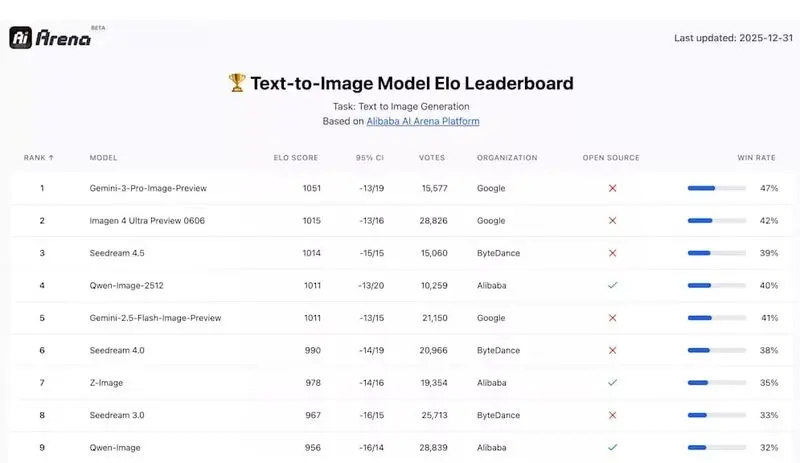Click the Elo score 967
800x463 pixels.
coord(313,415)
